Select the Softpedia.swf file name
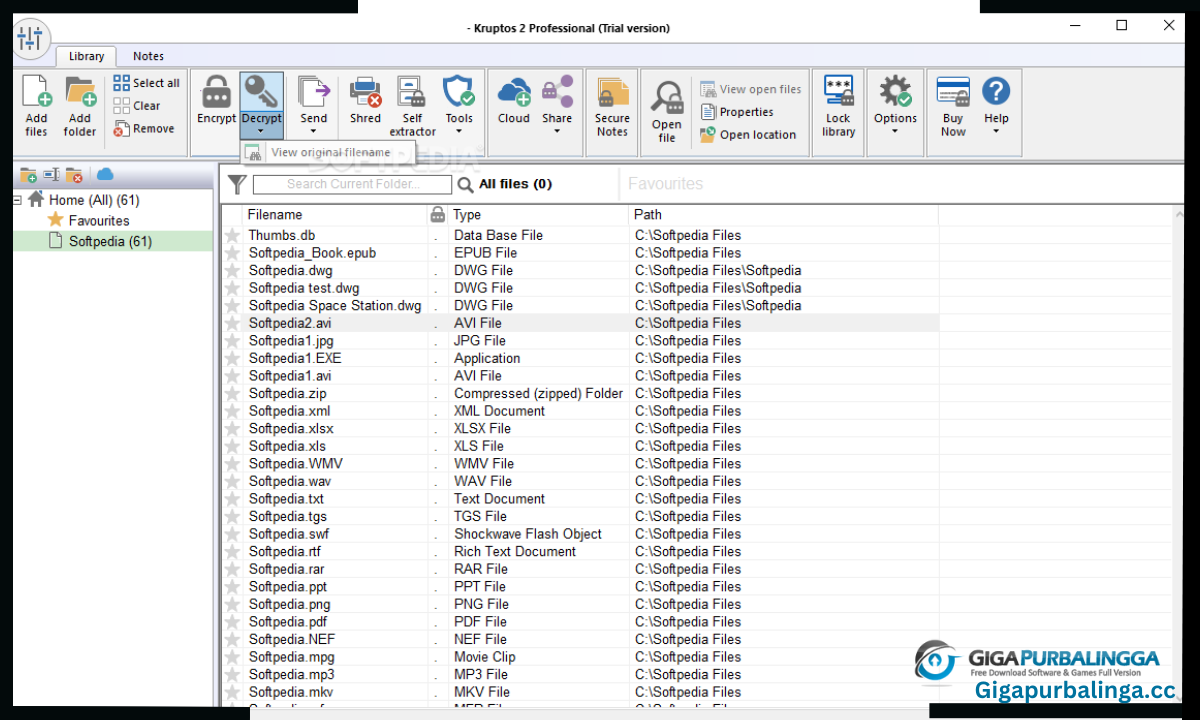The image size is (1200, 720). (x=288, y=534)
